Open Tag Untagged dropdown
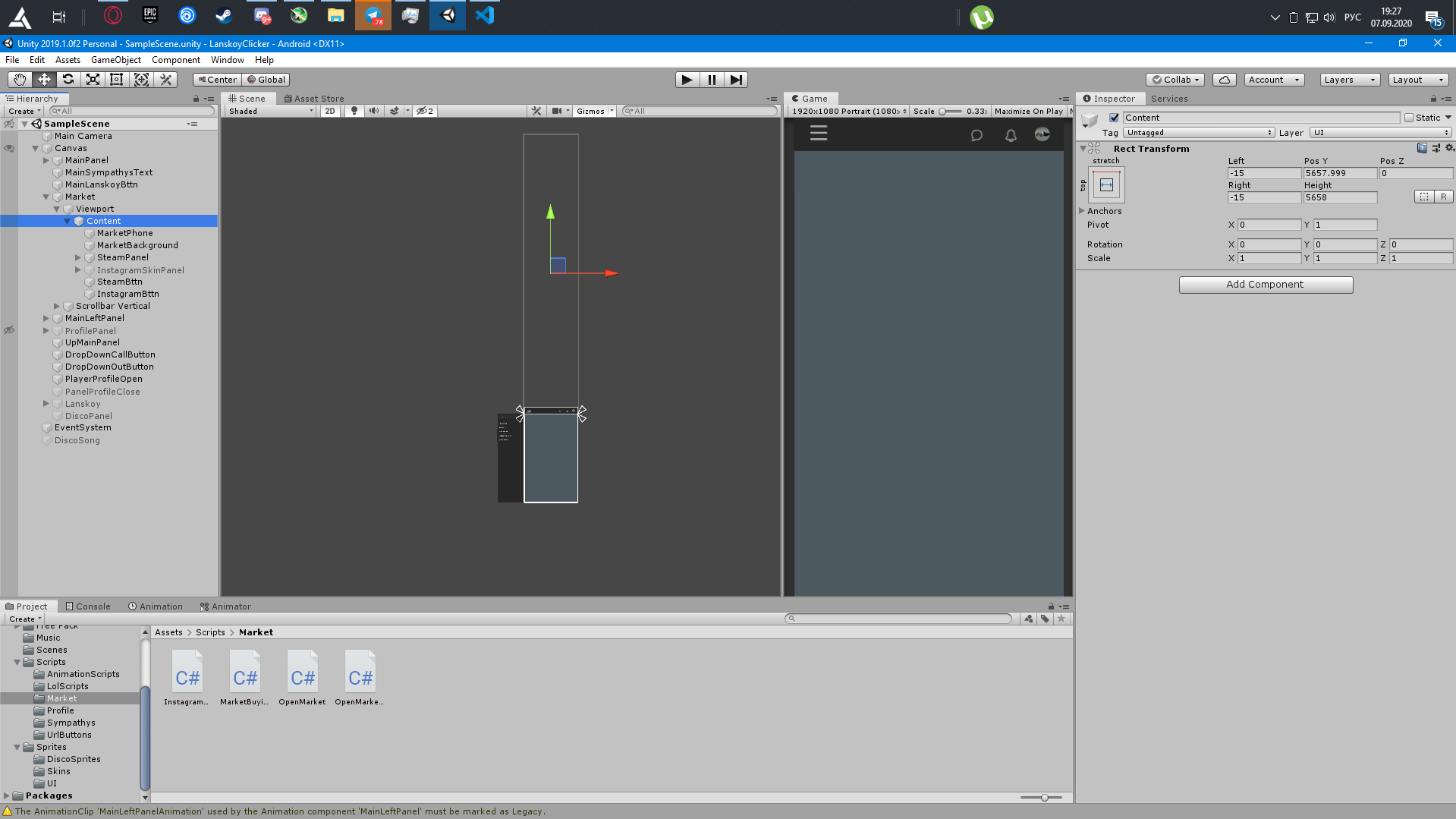The width and height of the screenshot is (1456, 819). click(x=1199, y=133)
